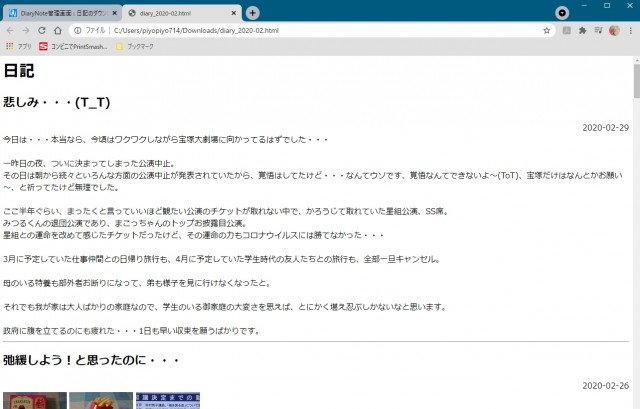
Task: Click the line starting 今日は・・・本当なら
Action: (x=165, y=140)
